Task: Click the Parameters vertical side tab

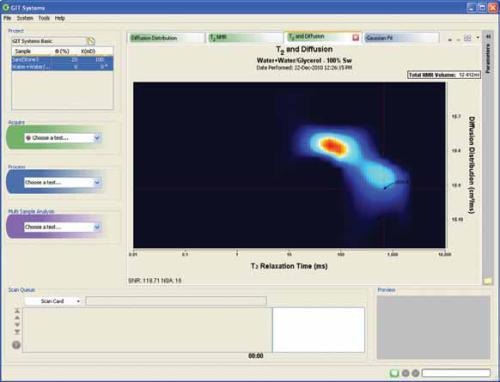Action: pyautogui.click(x=488, y=59)
